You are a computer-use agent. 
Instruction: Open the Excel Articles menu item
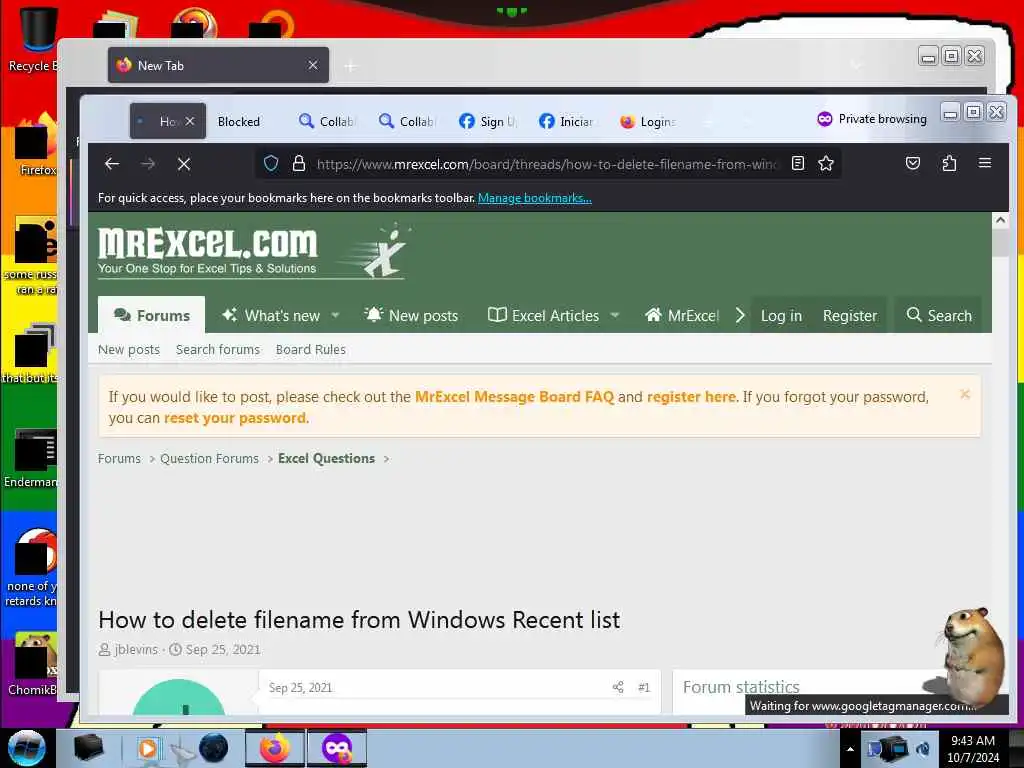click(543, 315)
